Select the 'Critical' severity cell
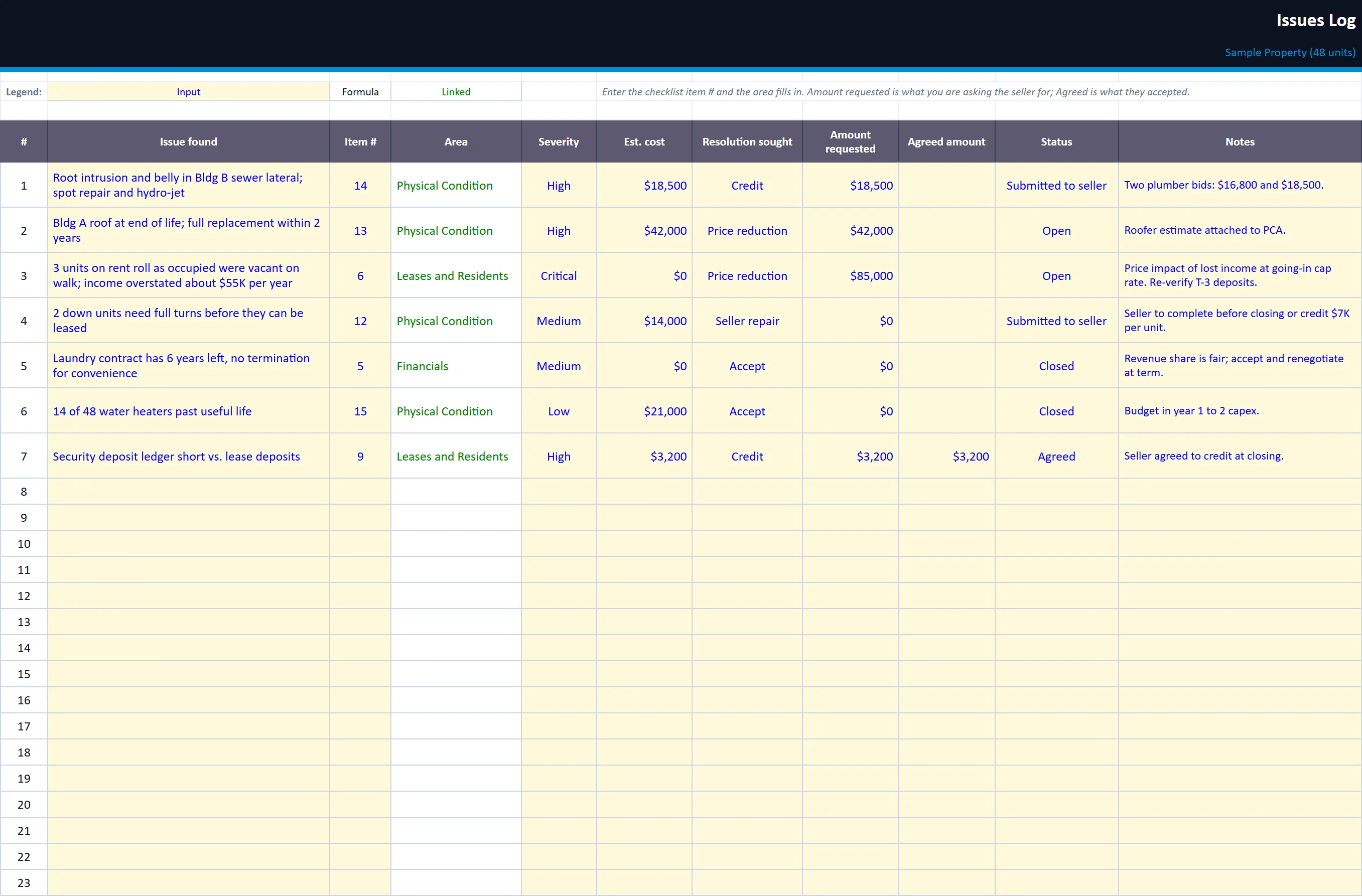This screenshot has height=896, width=1362. (559, 276)
